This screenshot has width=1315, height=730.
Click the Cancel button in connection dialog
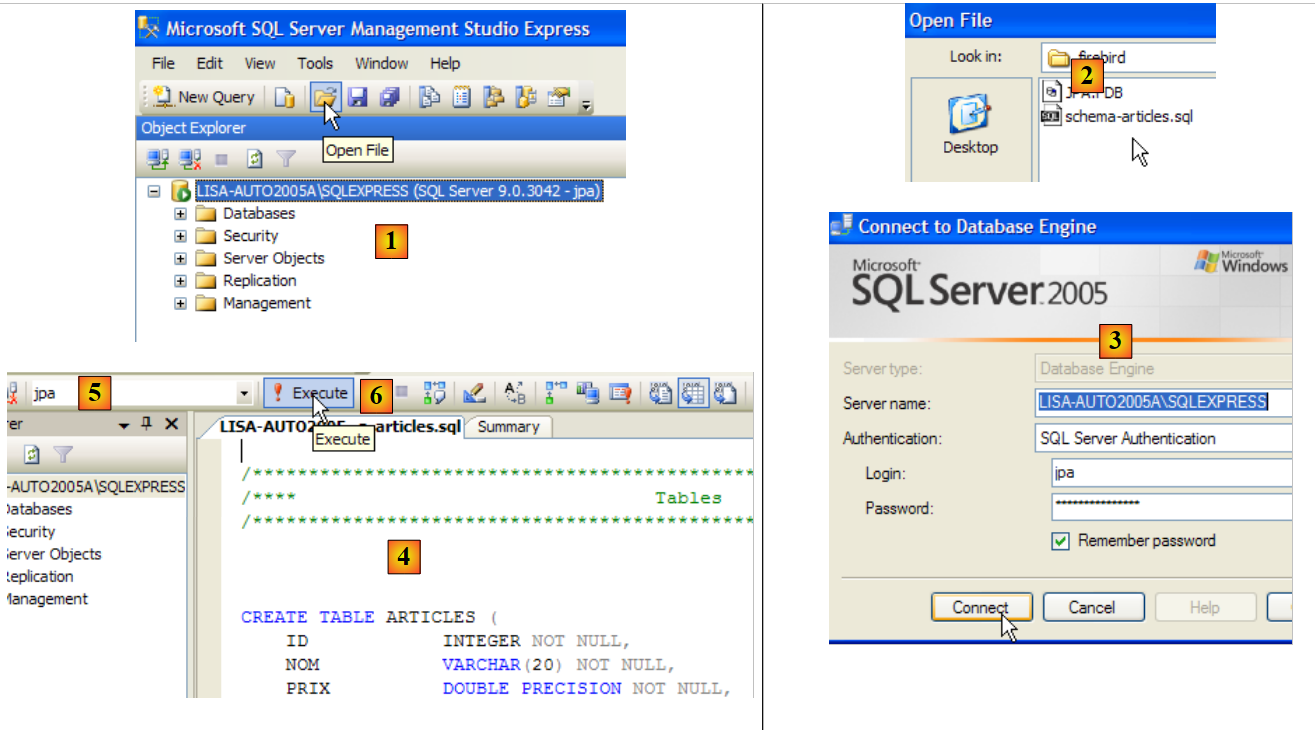[x=1091, y=607]
